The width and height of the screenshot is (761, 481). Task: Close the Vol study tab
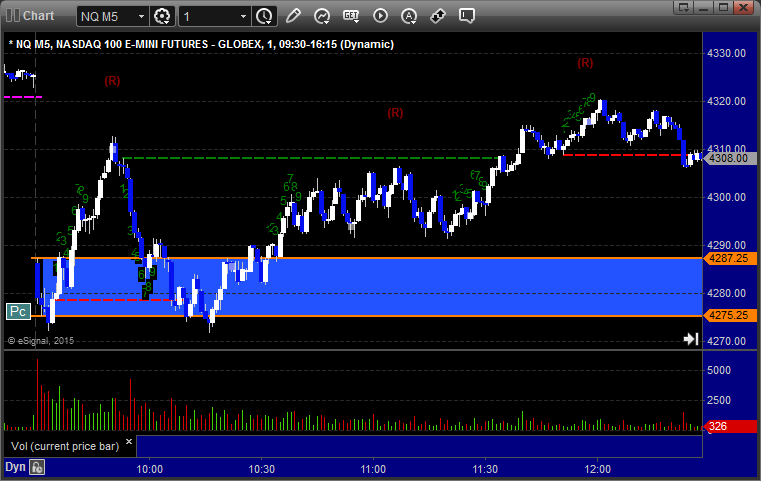point(129,442)
